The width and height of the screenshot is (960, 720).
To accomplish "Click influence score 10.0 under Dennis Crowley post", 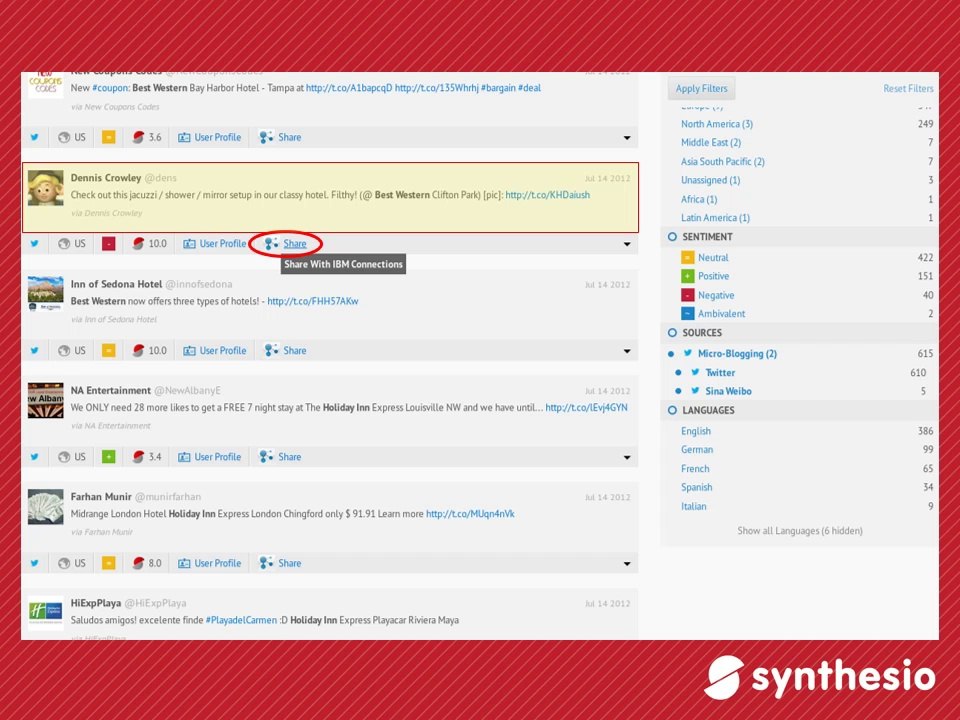I will [149, 244].
